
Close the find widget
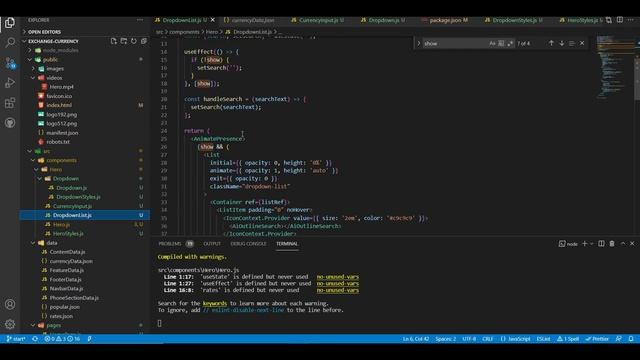point(582,43)
